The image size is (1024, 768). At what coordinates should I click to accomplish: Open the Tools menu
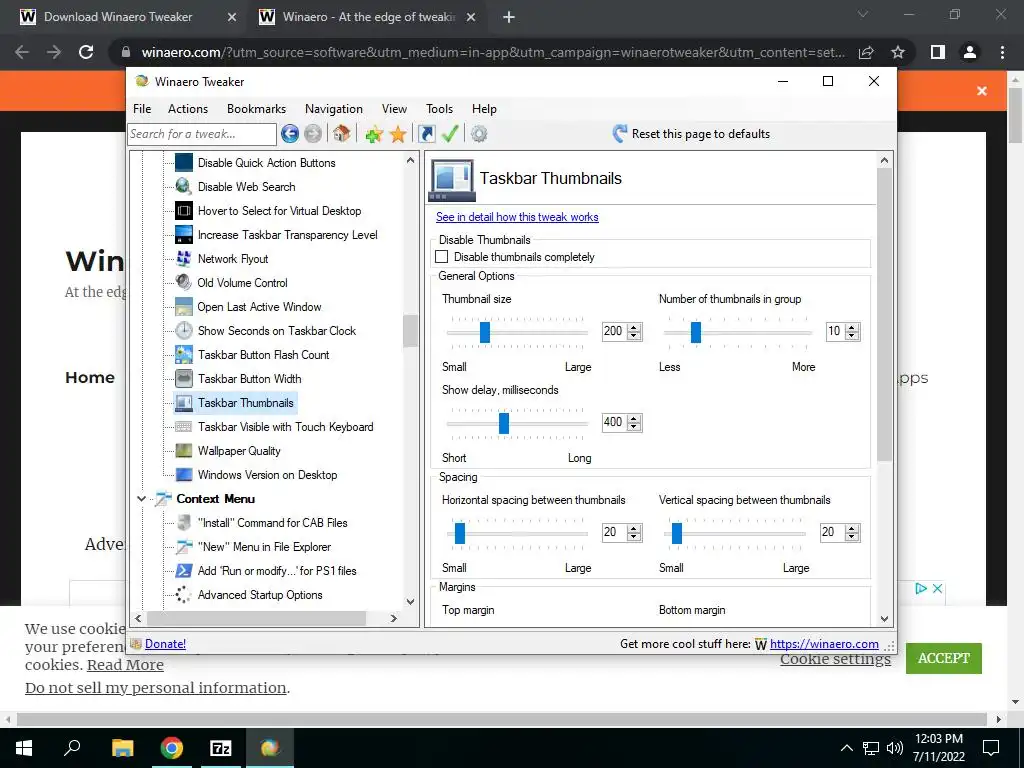(x=440, y=109)
